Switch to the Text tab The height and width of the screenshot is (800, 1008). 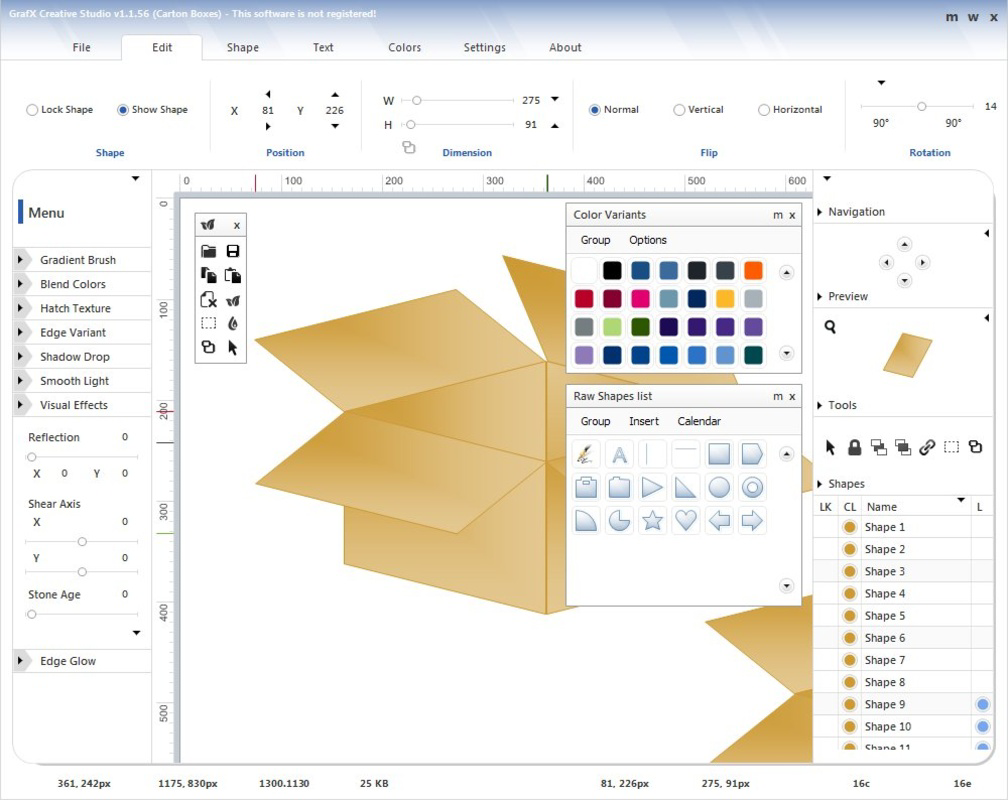click(x=323, y=48)
